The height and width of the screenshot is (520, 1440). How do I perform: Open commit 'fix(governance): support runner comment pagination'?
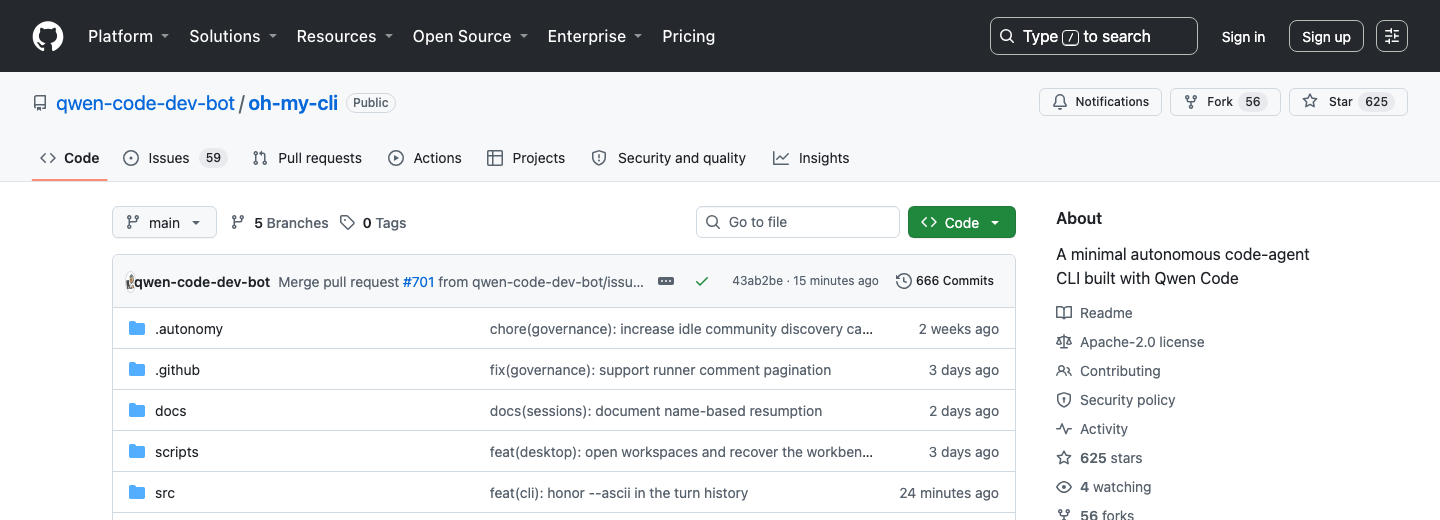tap(660, 370)
